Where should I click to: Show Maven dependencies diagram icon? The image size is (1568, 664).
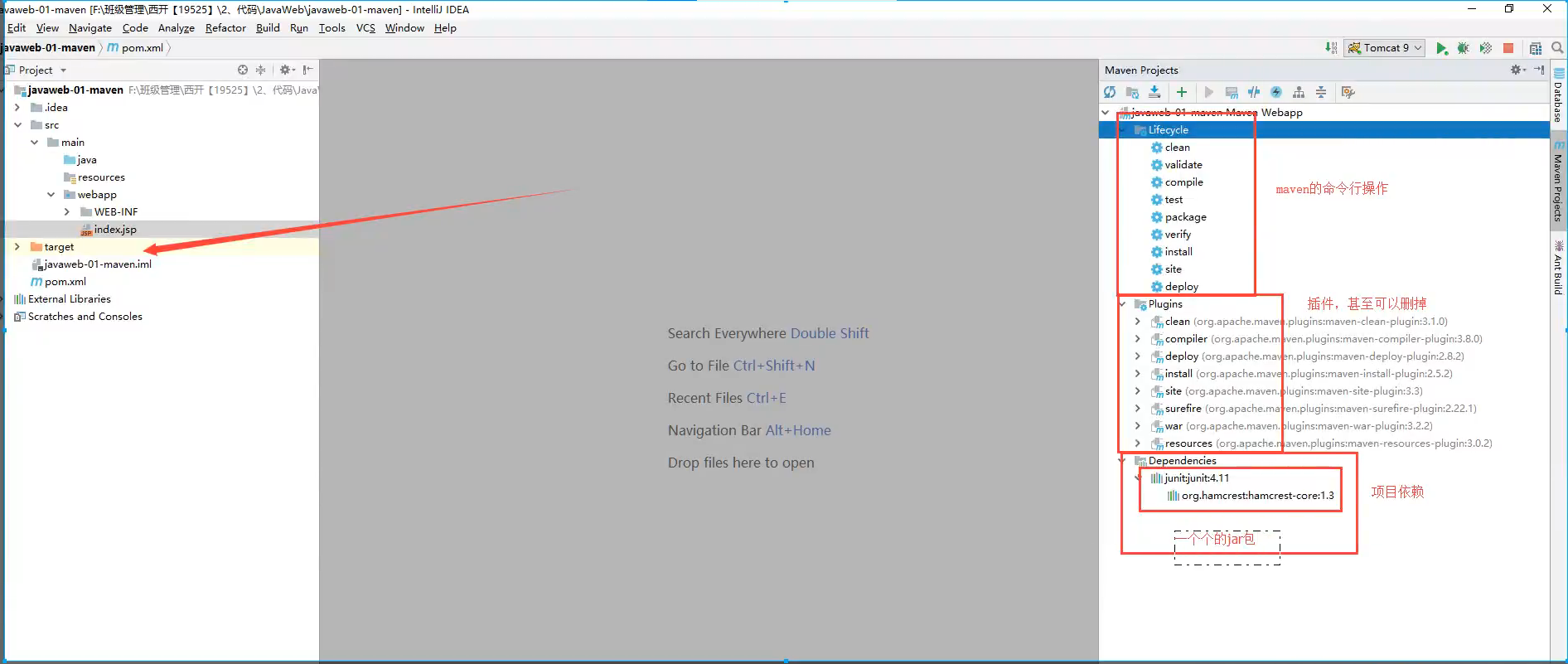[1299, 93]
